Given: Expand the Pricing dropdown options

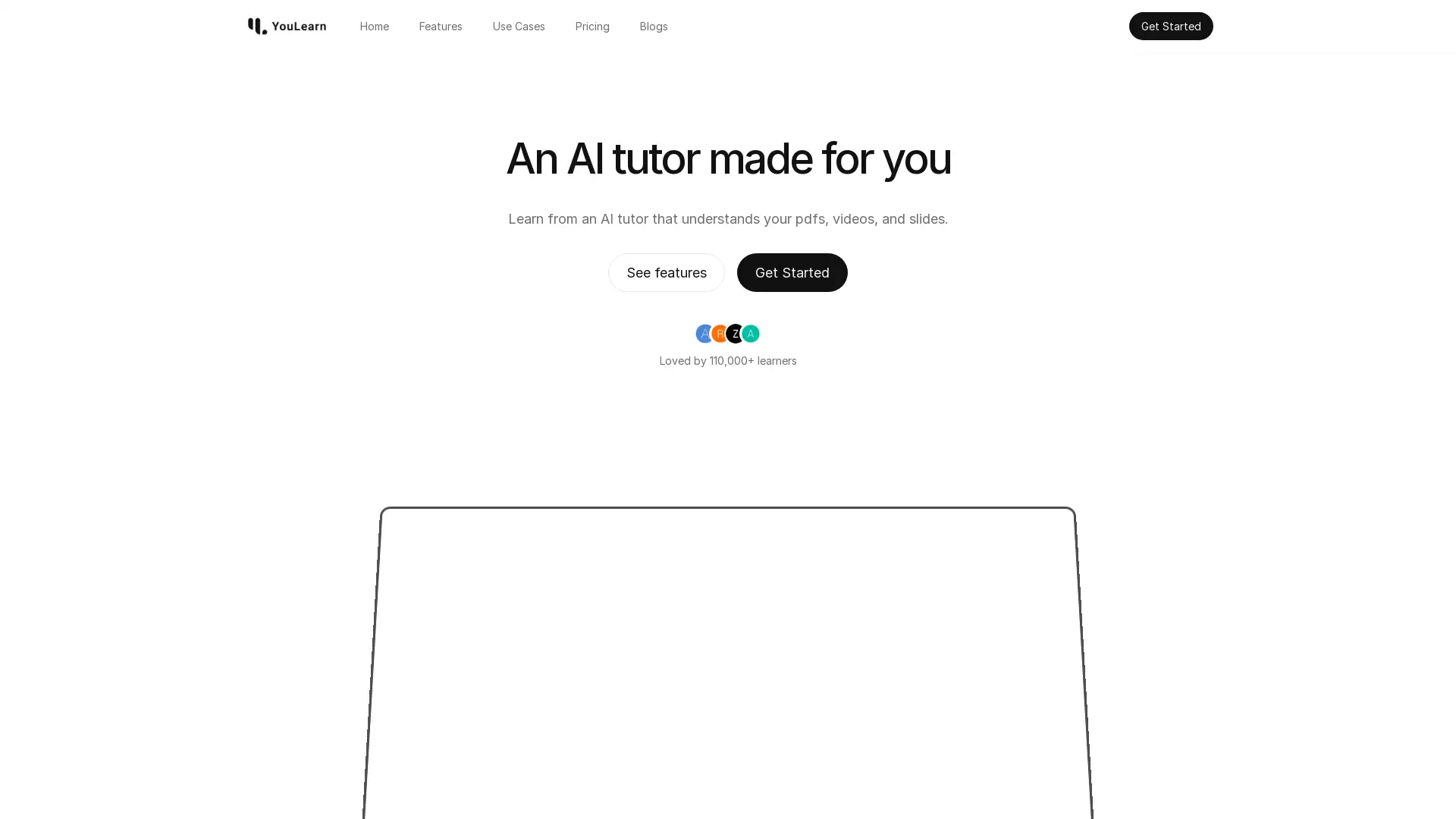Looking at the screenshot, I should 592,26.
